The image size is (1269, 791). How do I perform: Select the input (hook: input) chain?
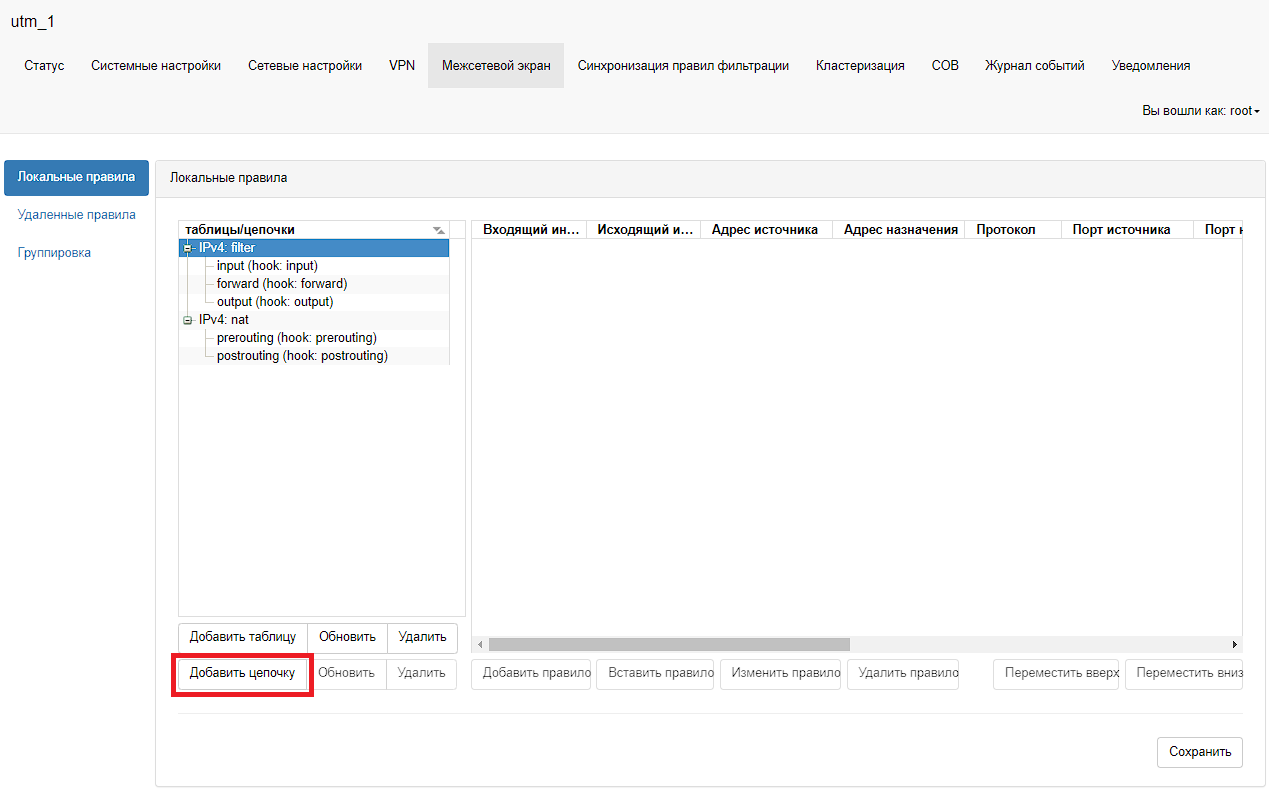[x=266, y=266]
